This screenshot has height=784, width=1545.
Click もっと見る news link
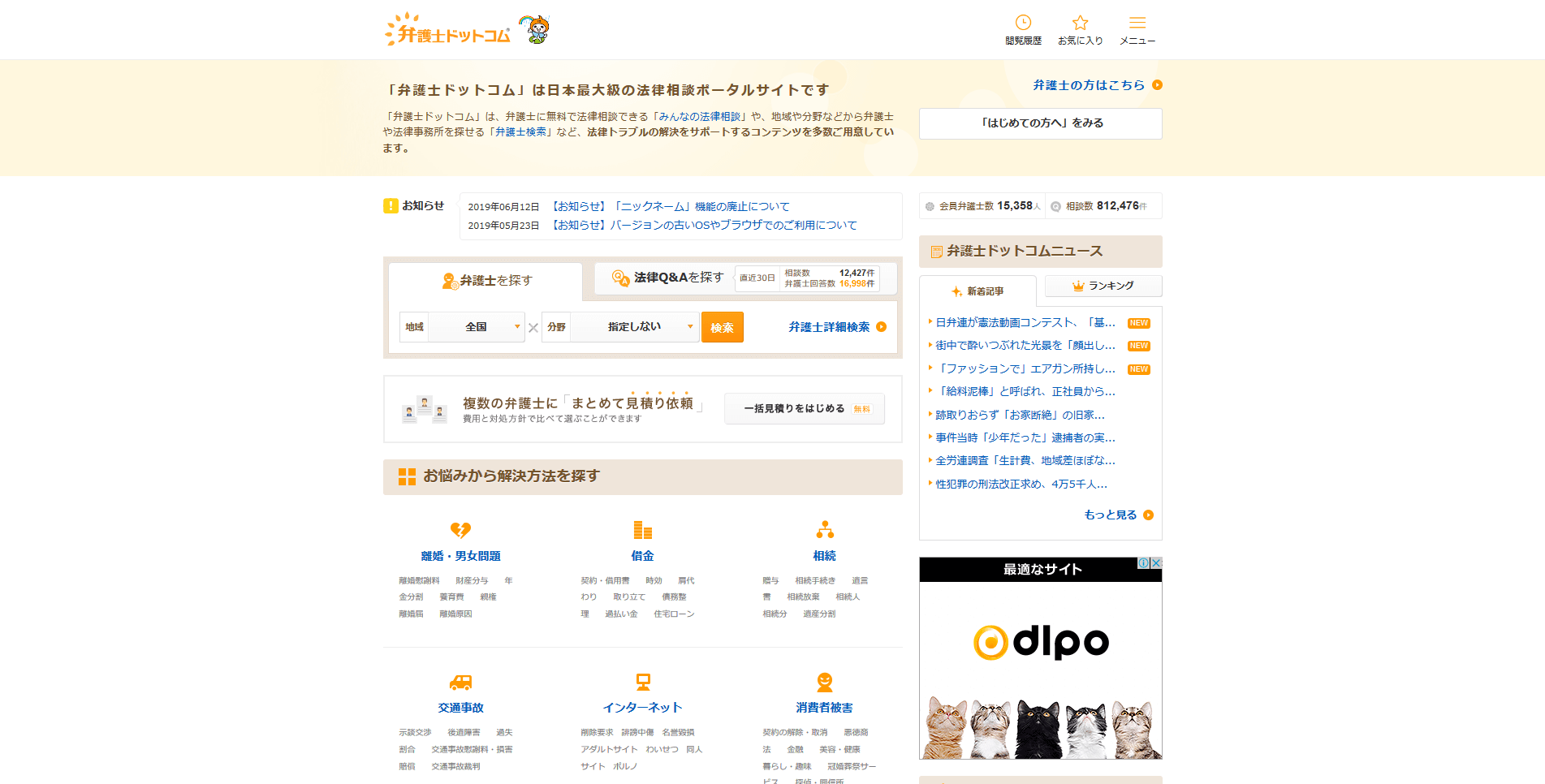pos(1110,515)
